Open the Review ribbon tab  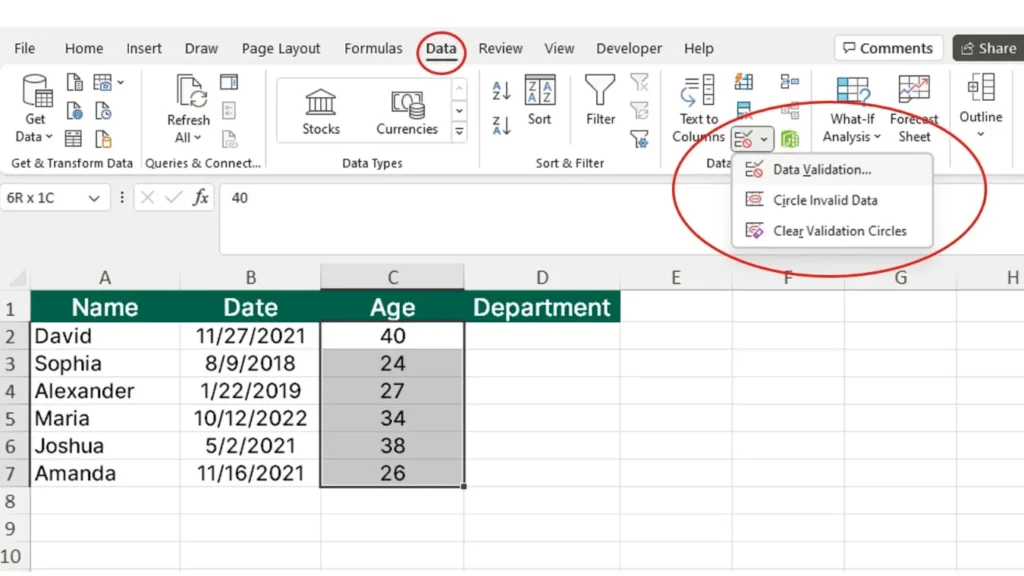[500, 48]
